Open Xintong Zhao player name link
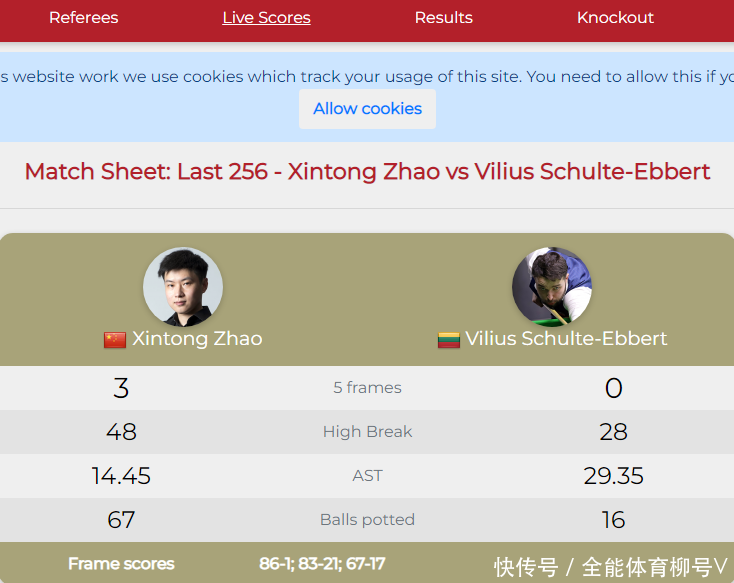734x583 pixels. (197, 339)
